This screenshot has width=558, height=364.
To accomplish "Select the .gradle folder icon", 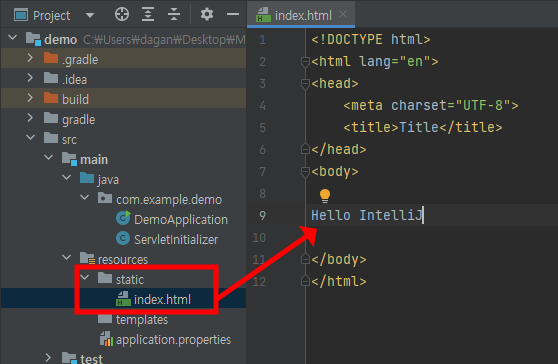I will point(51,58).
